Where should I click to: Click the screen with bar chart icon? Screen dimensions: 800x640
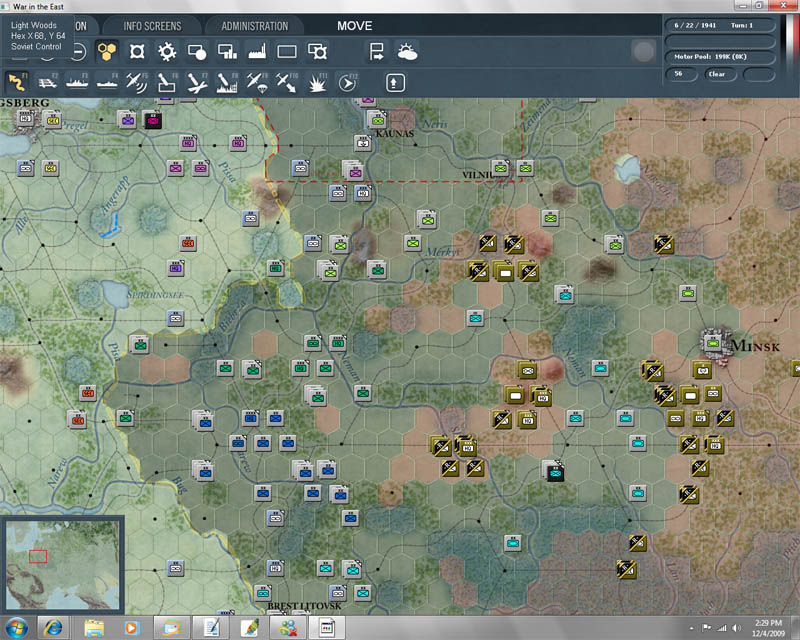click(x=227, y=52)
